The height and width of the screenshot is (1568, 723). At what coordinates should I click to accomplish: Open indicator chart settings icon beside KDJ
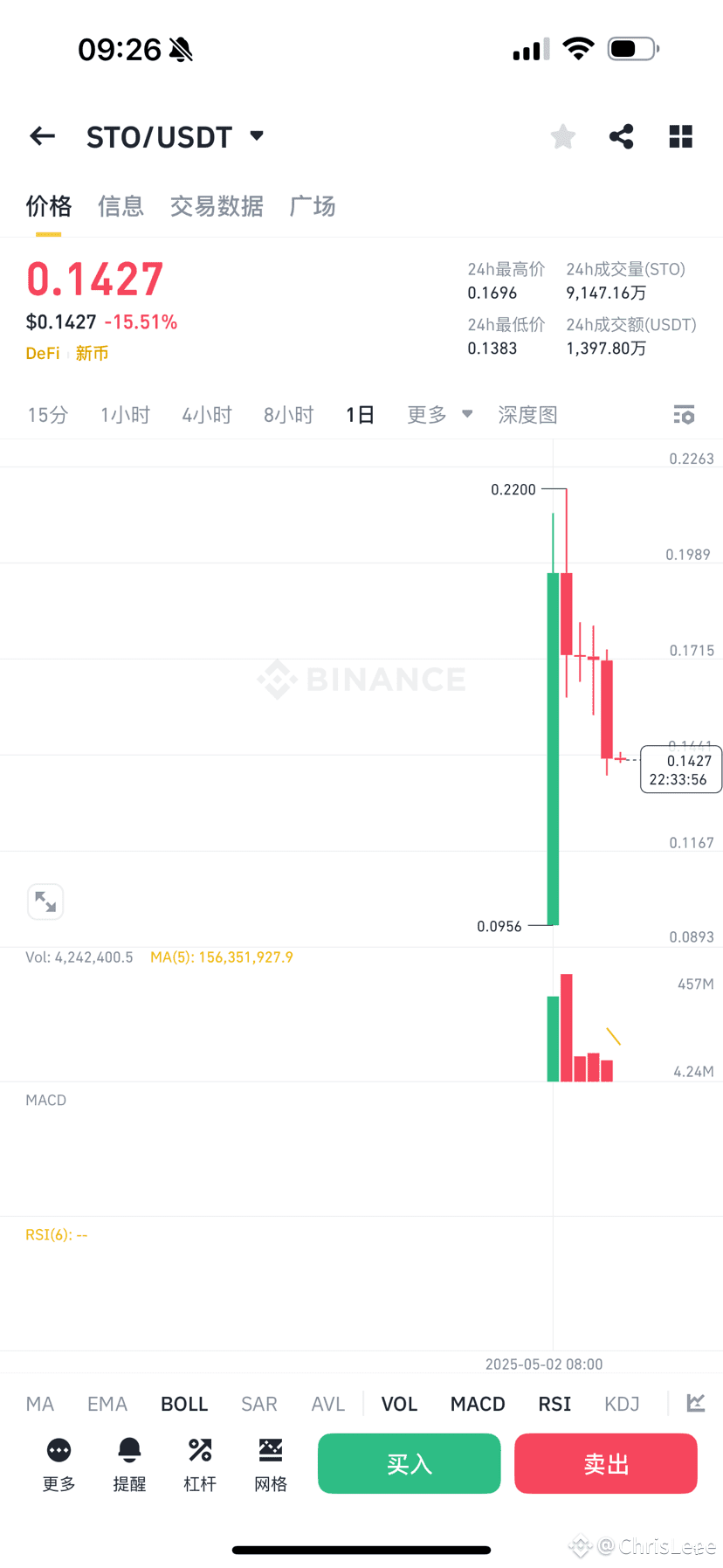click(696, 1404)
